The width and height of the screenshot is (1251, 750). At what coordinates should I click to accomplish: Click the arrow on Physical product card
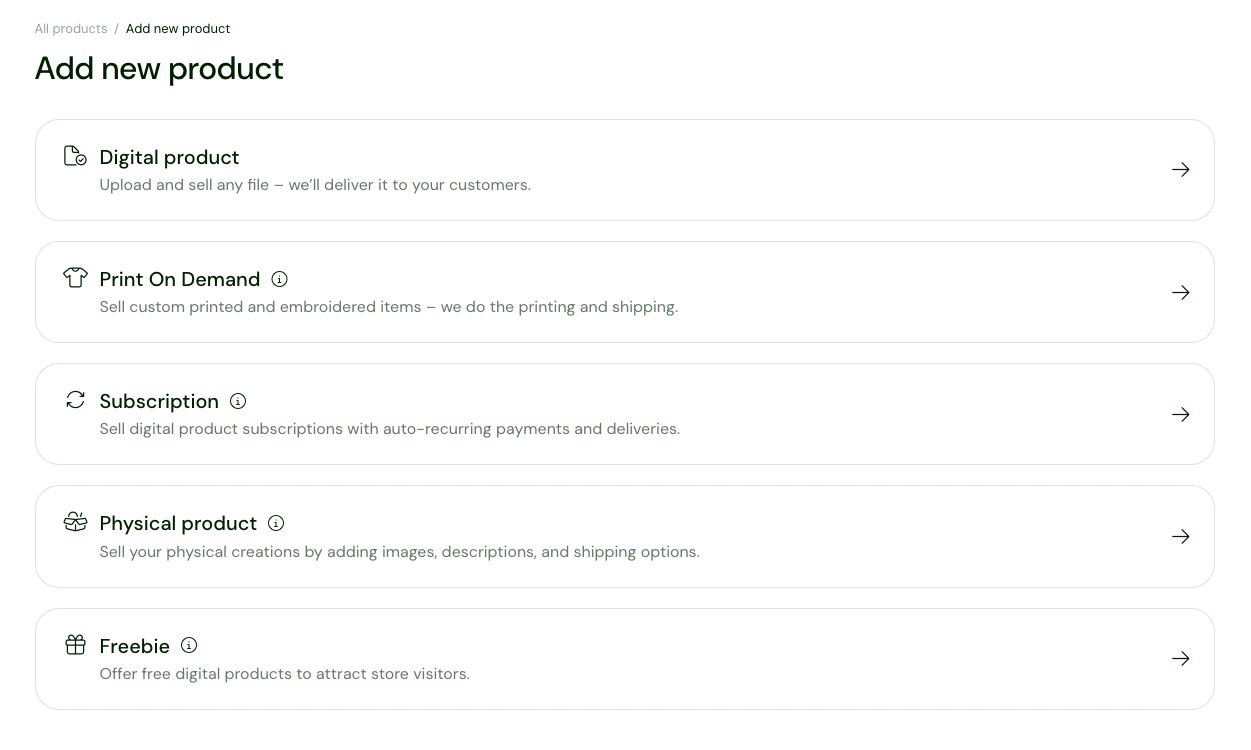(1181, 536)
